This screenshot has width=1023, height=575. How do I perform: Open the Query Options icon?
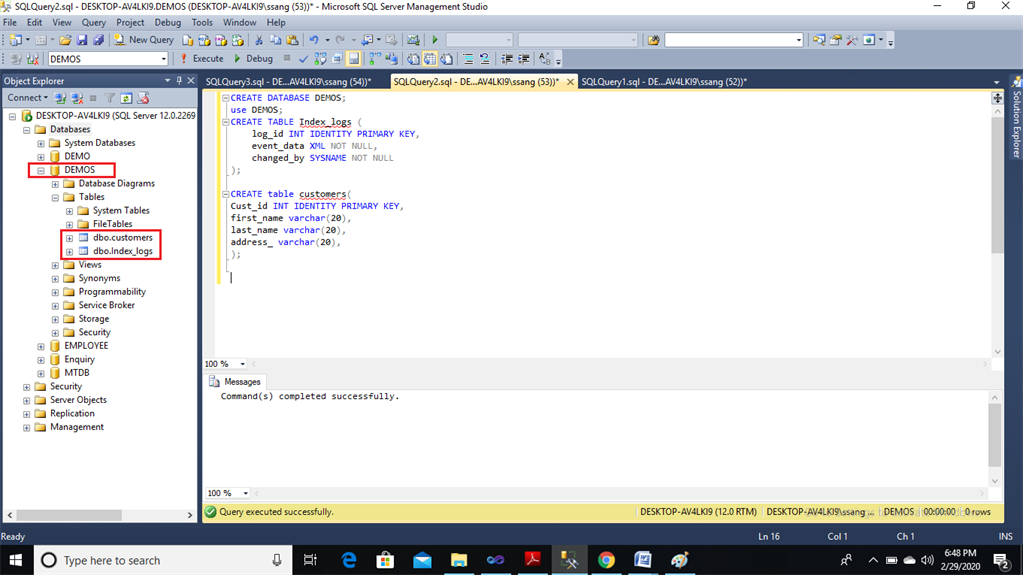(337, 59)
